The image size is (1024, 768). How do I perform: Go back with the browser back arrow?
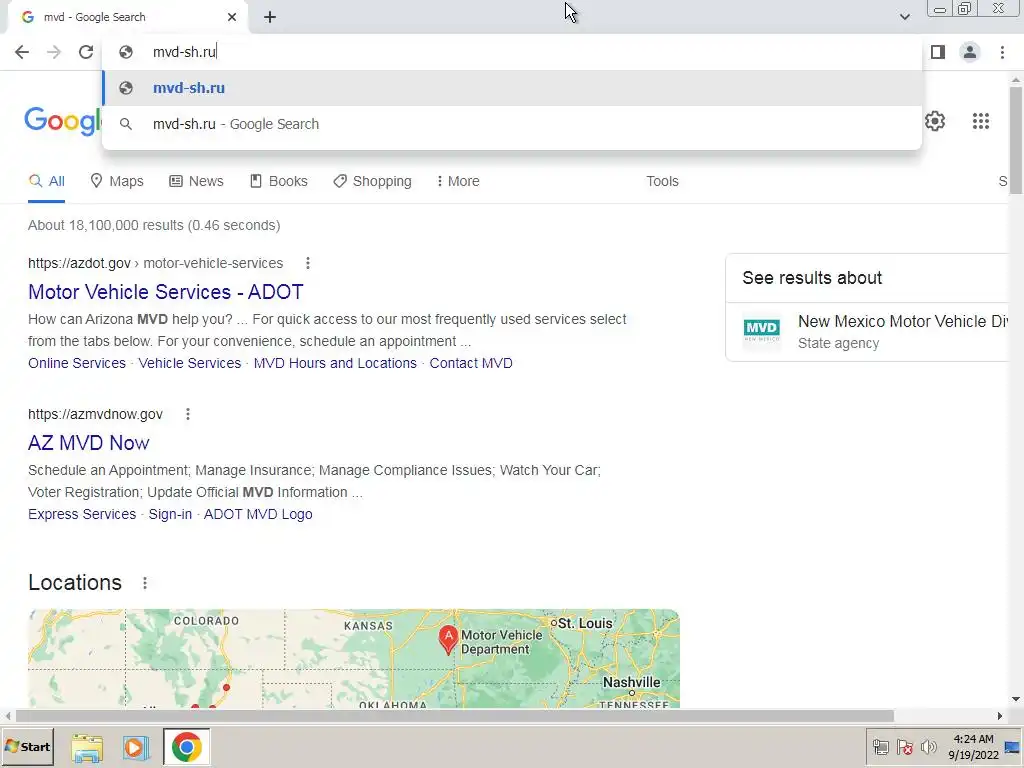pos(22,52)
